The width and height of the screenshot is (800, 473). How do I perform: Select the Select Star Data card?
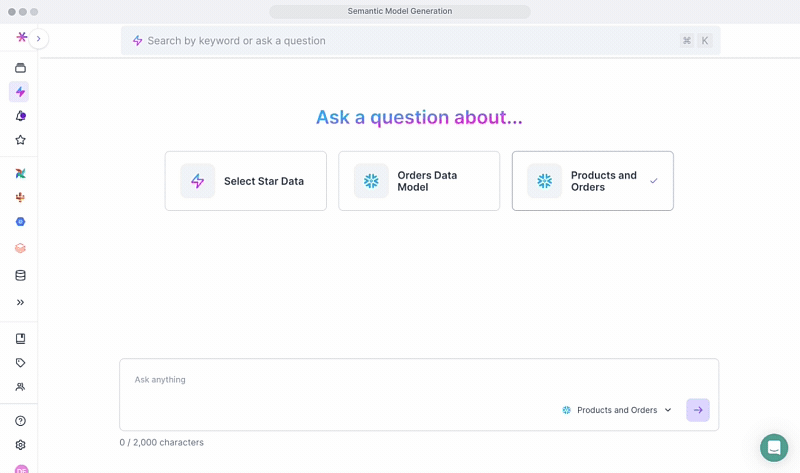click(245, 181)
